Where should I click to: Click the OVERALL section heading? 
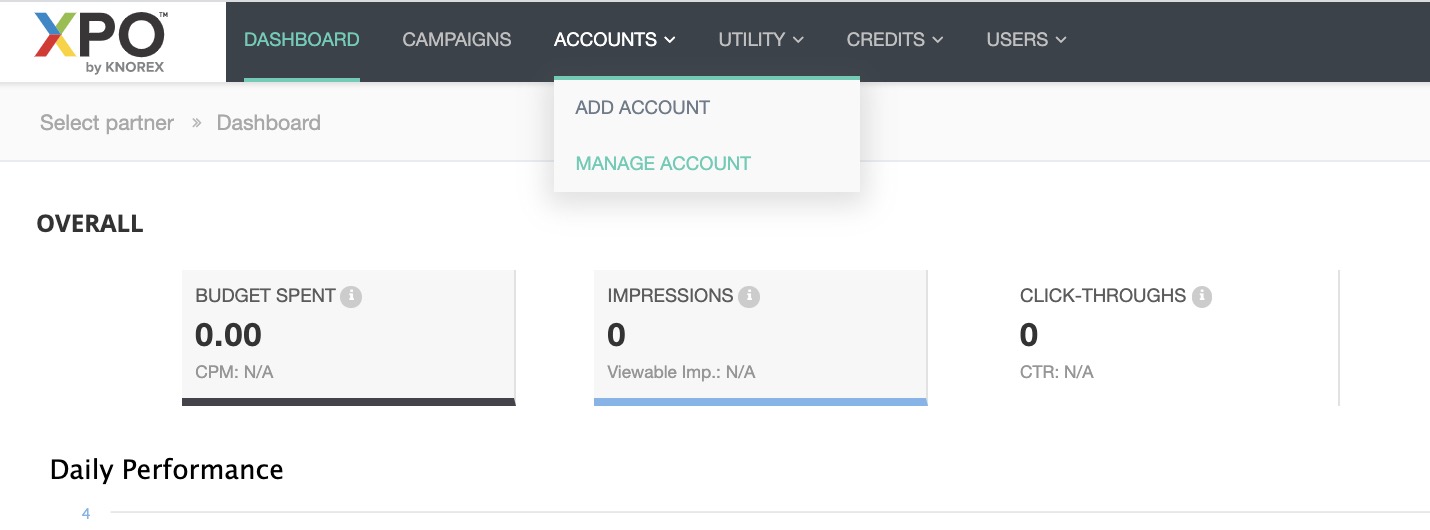[x=90, y=224]
